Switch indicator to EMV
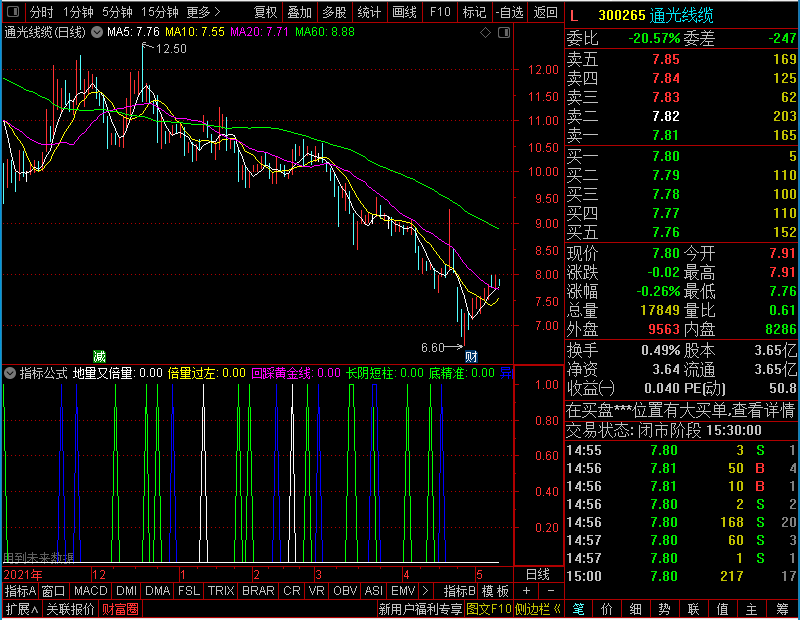This screenshot has height=620, width=800. [x=403, y=591]
